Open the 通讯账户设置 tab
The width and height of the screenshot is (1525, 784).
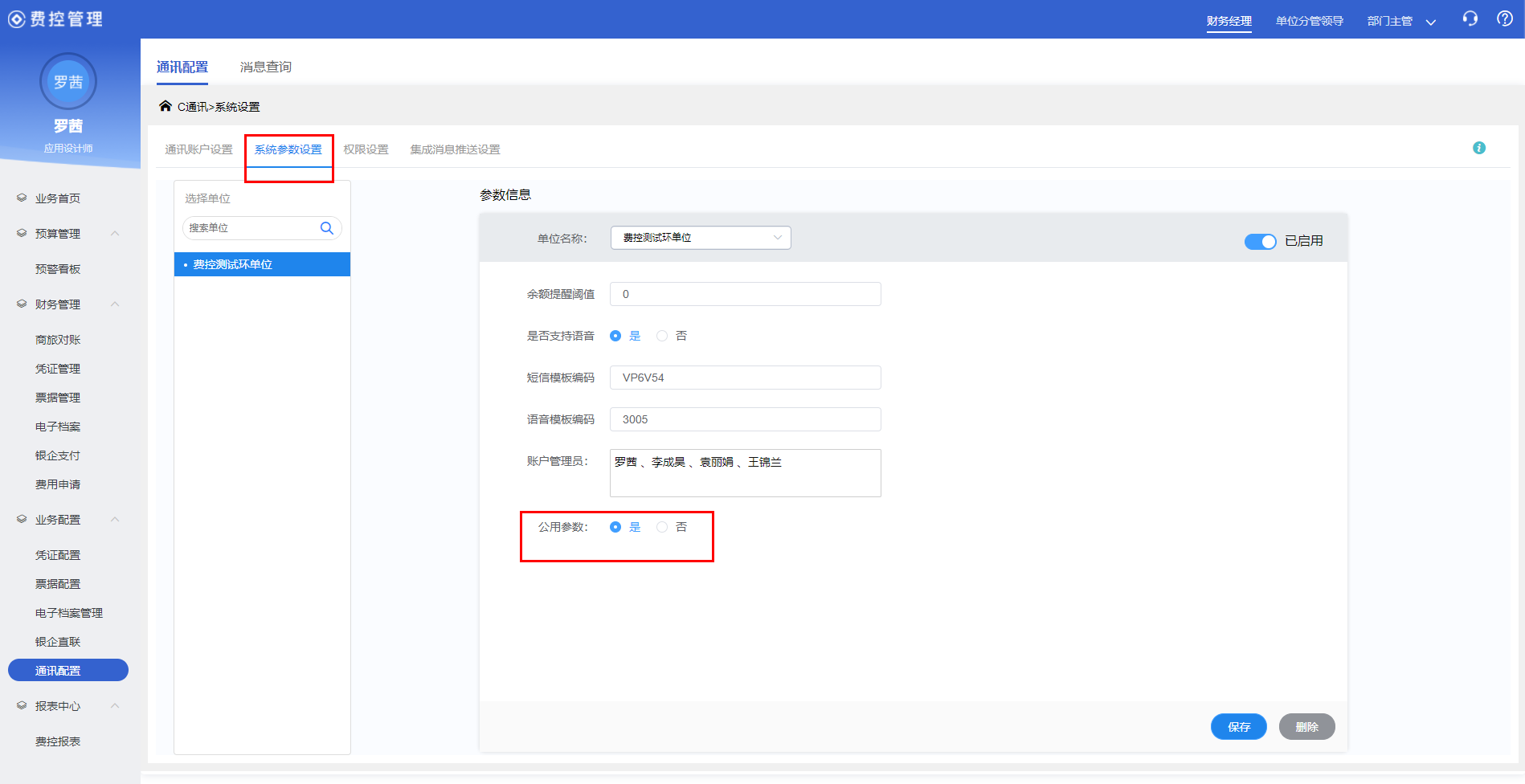coord(198,149)
